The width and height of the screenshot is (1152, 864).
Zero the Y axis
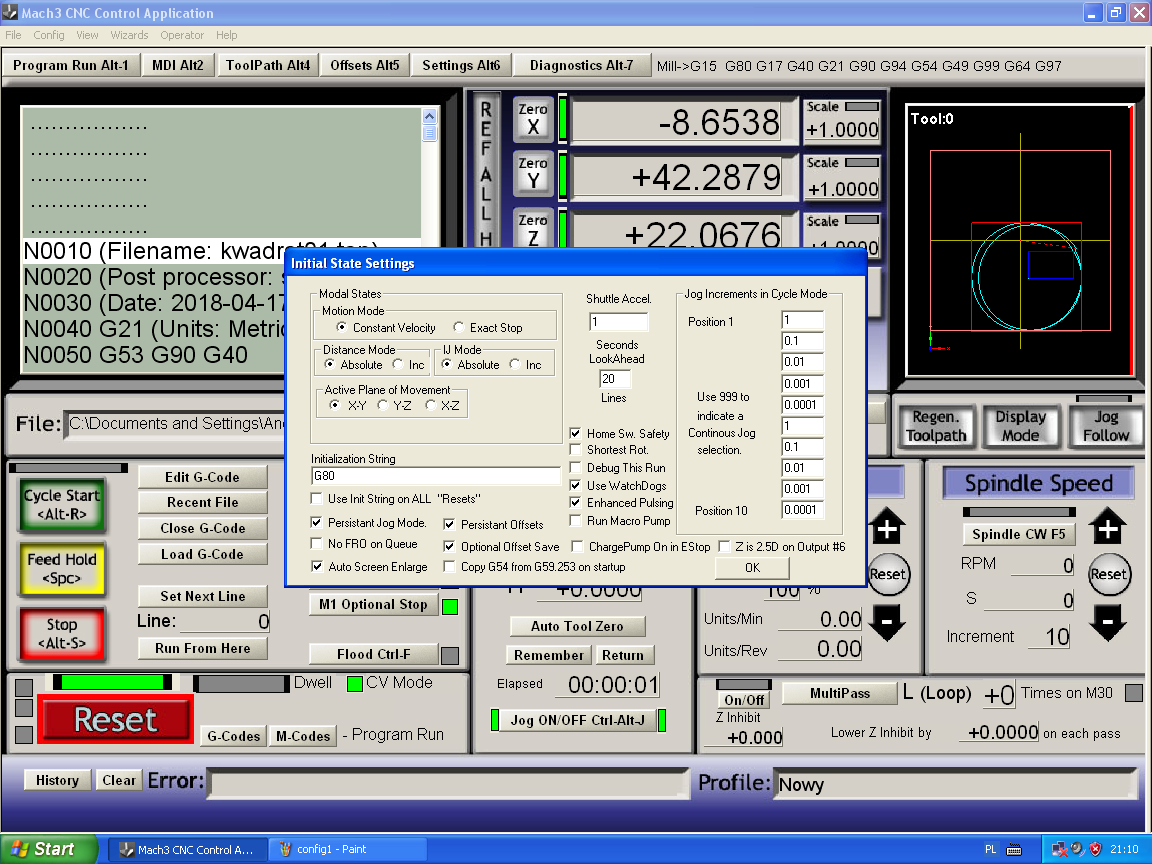pos(533,173)
